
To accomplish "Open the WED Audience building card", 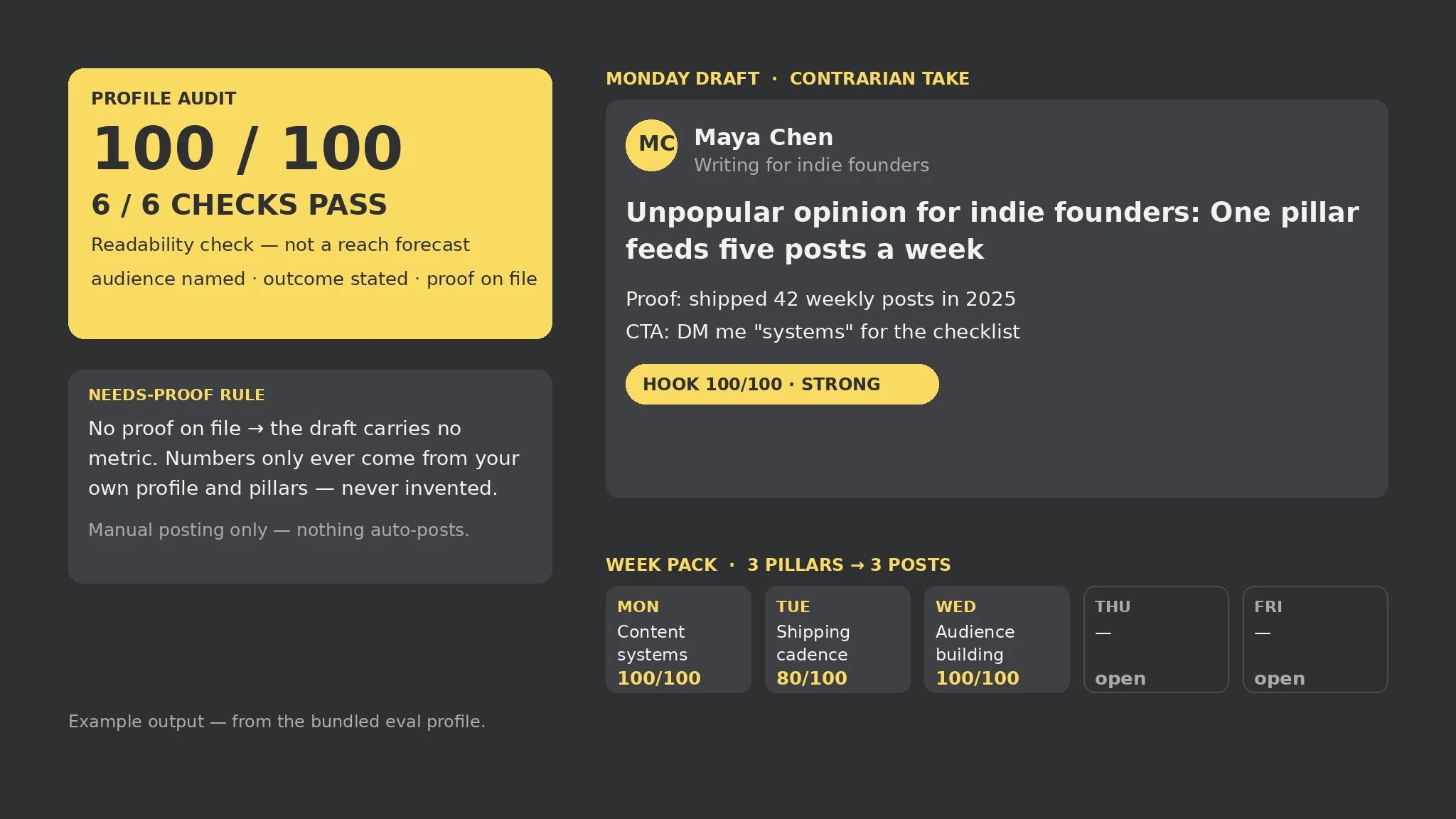I will pos(997,639).
